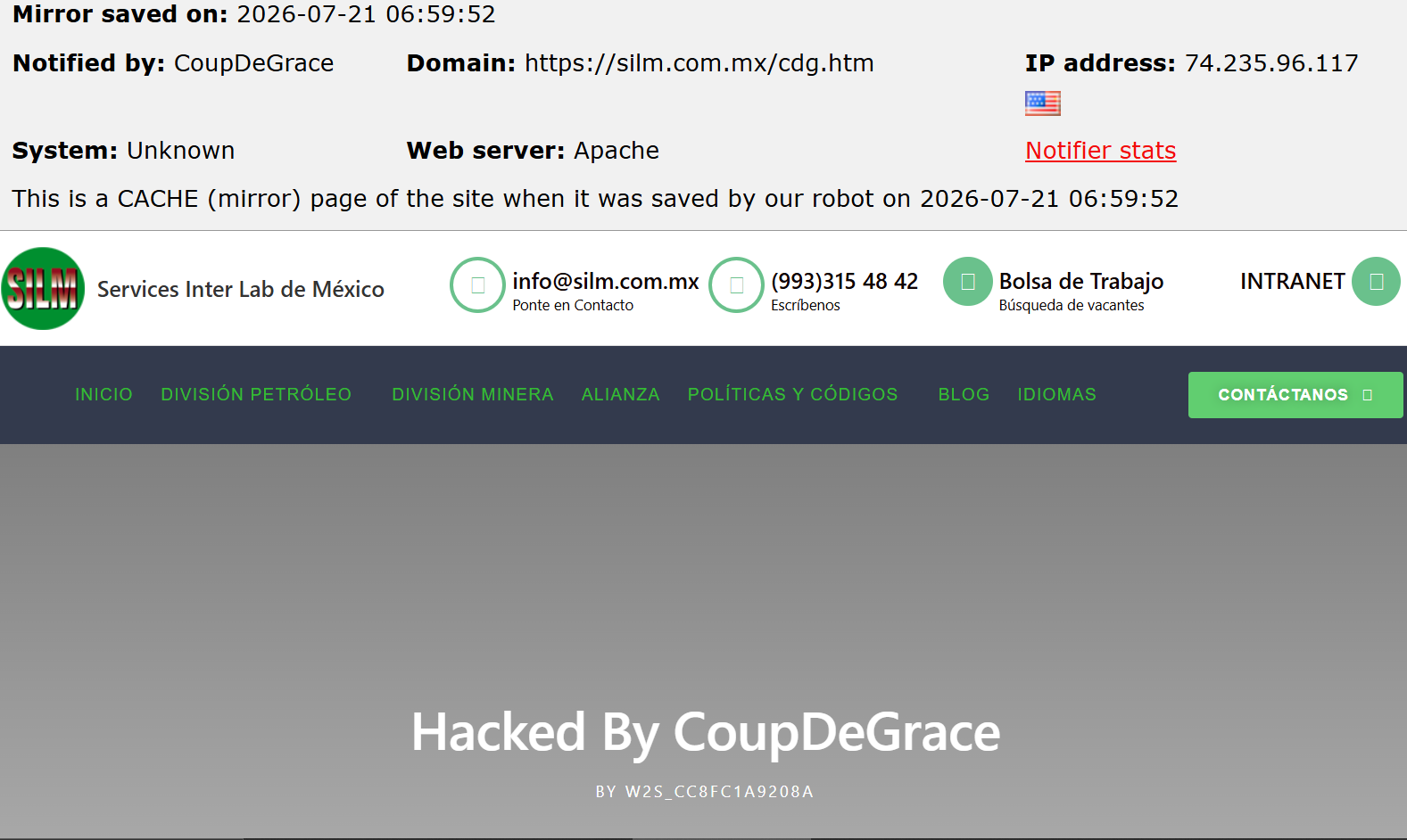
Task: Click Ponte en Contacto subtitle
Action: tap(573, 305)
